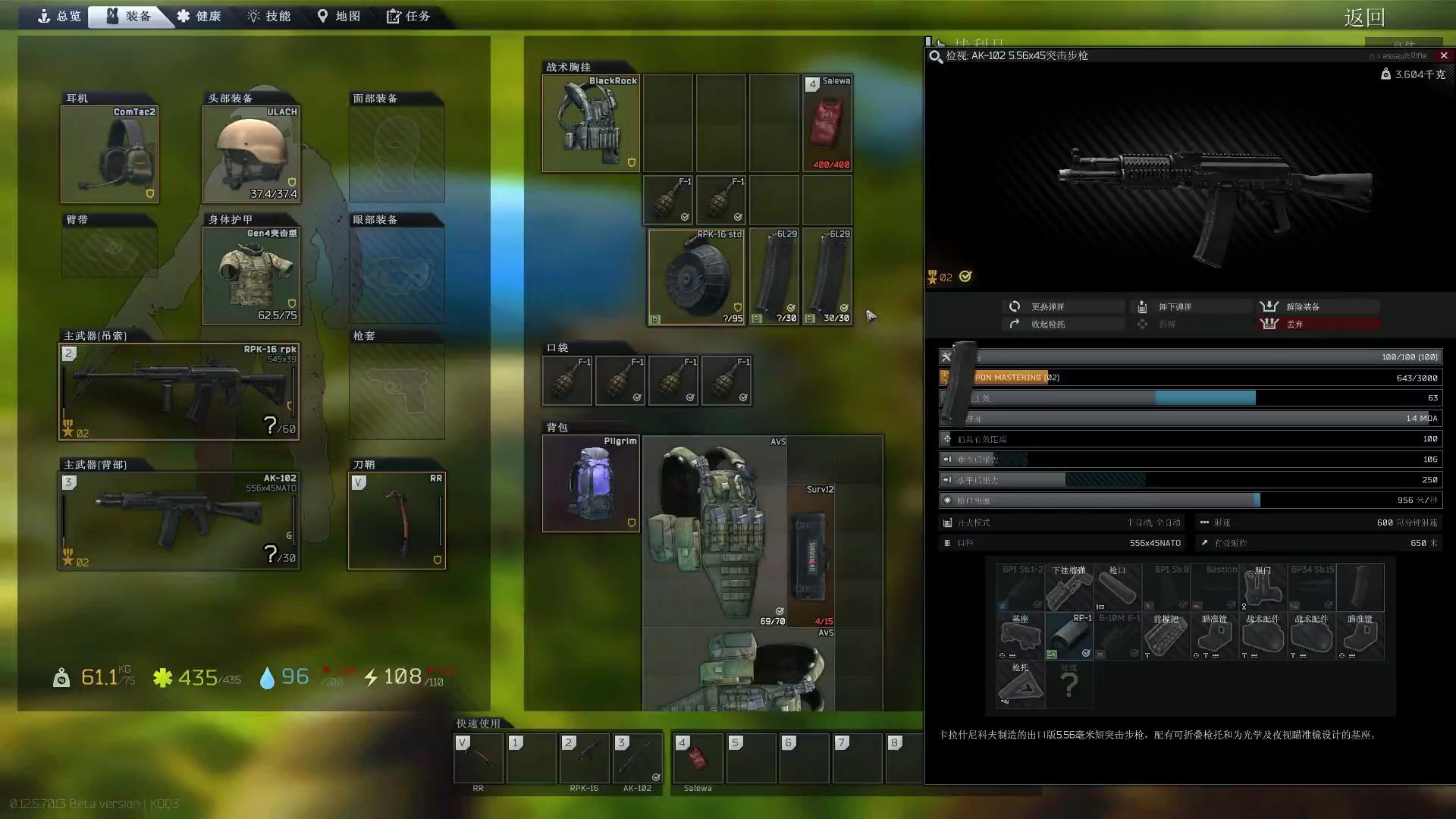Select the 6L29 magazine showing 30/30
This screenshot has width=1456, height=819.
(827, 278)
